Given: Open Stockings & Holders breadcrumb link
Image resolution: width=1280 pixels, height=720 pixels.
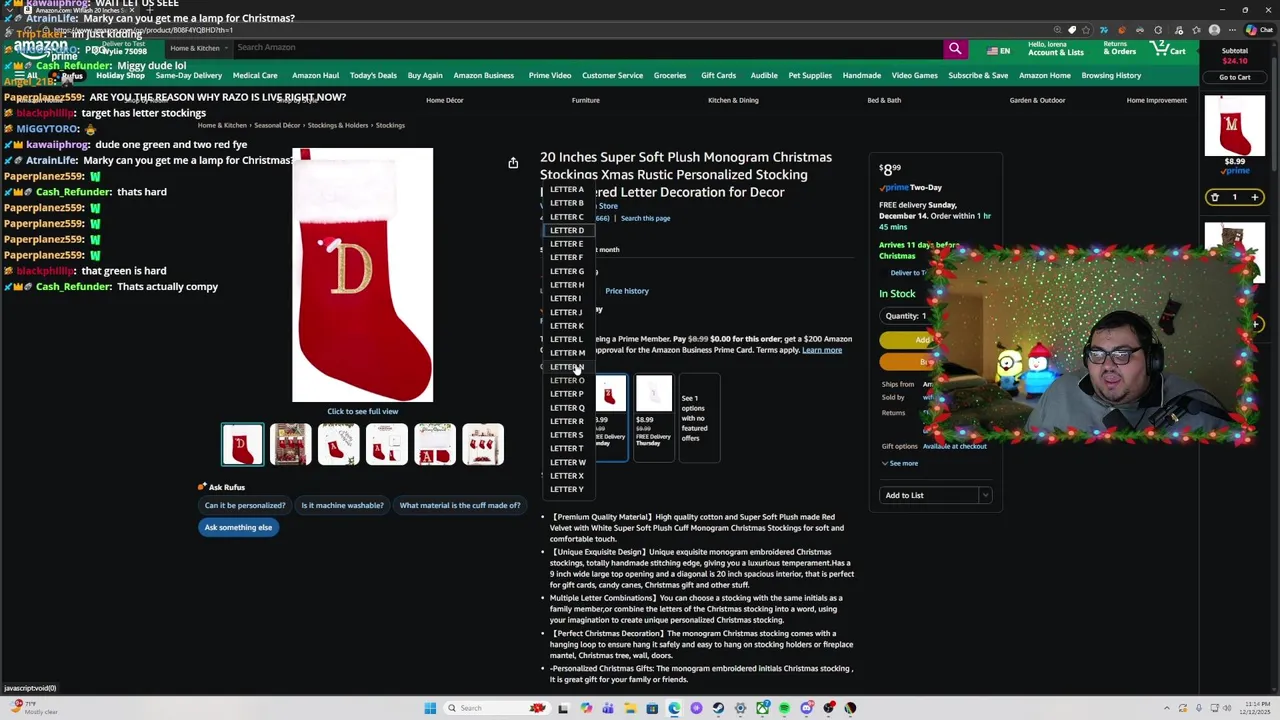Looking at the screenshot, I should [x=338, y=125].
